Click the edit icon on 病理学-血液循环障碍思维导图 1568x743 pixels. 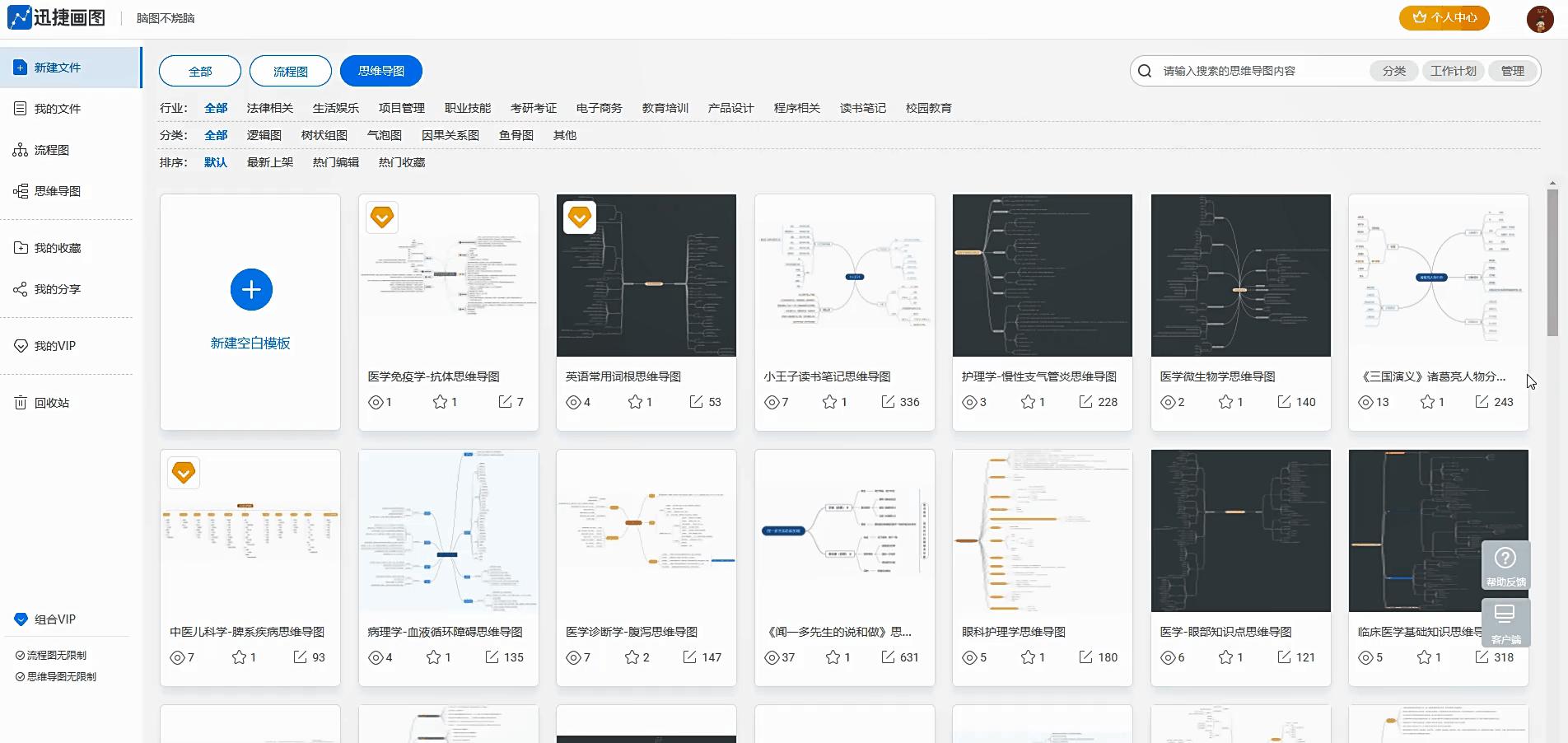[x=492, y=657]
